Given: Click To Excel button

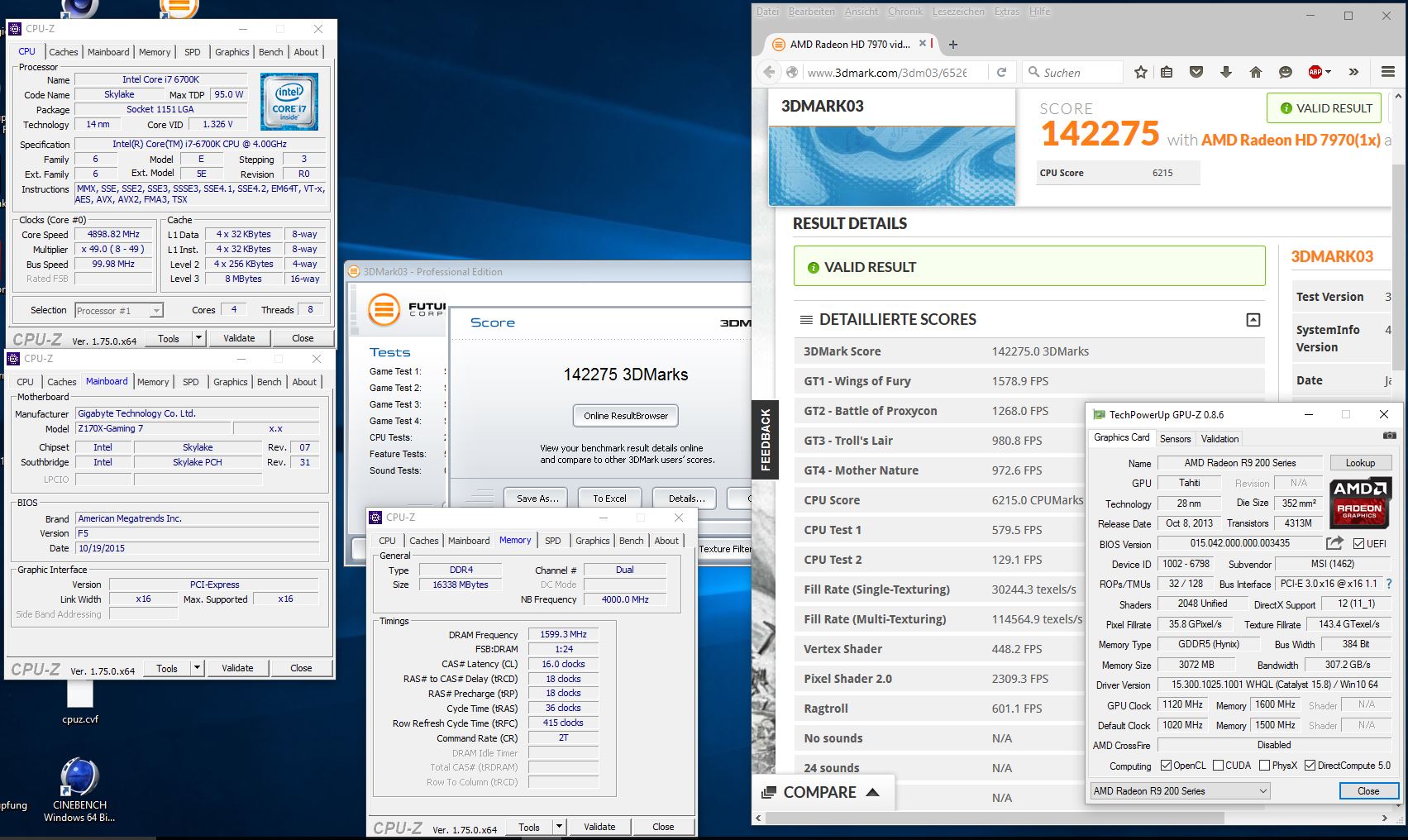Looking at the screenshot, I should tap(609, 499).
